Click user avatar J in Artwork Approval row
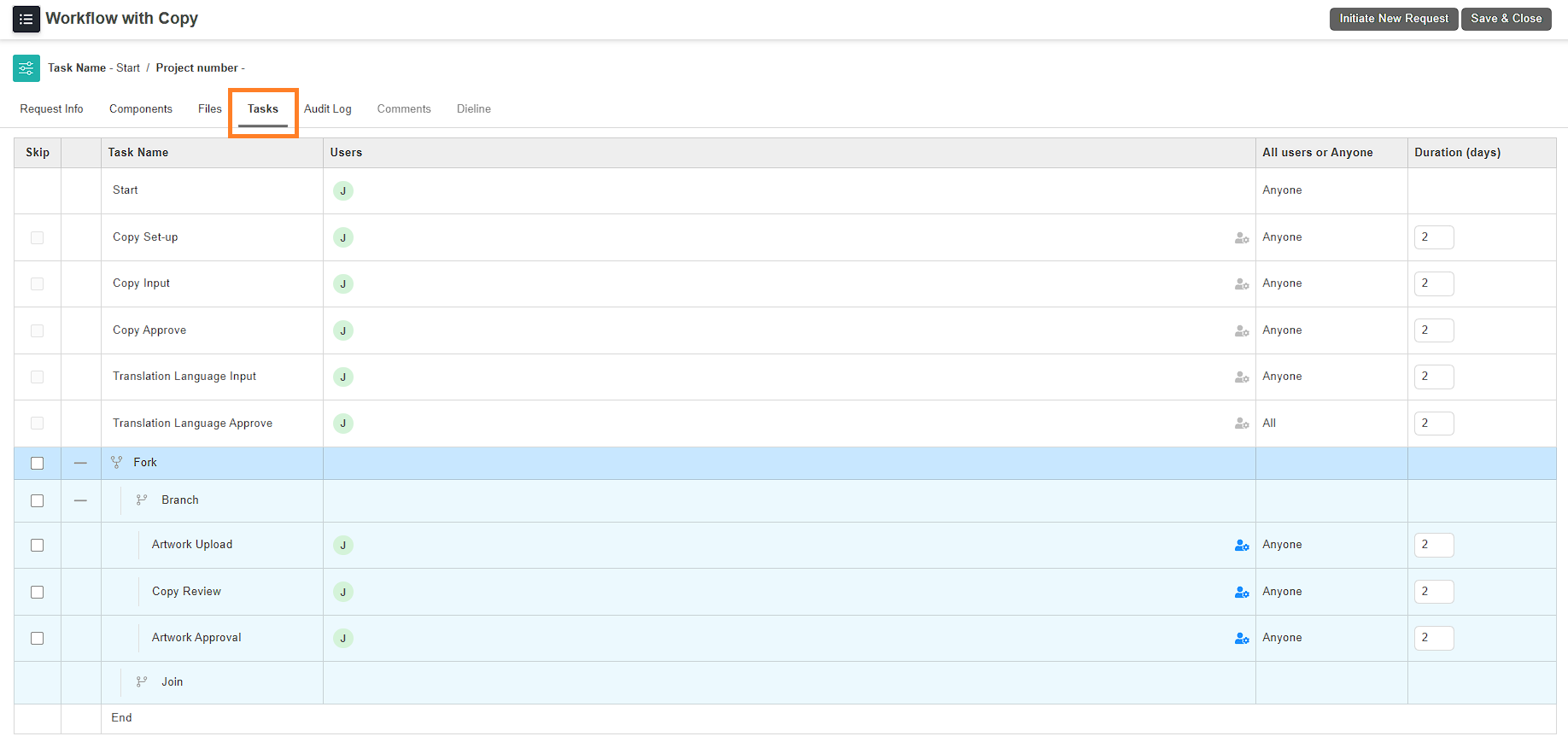Viewport: 1568px width, 748px height. (x=343, y=639)
